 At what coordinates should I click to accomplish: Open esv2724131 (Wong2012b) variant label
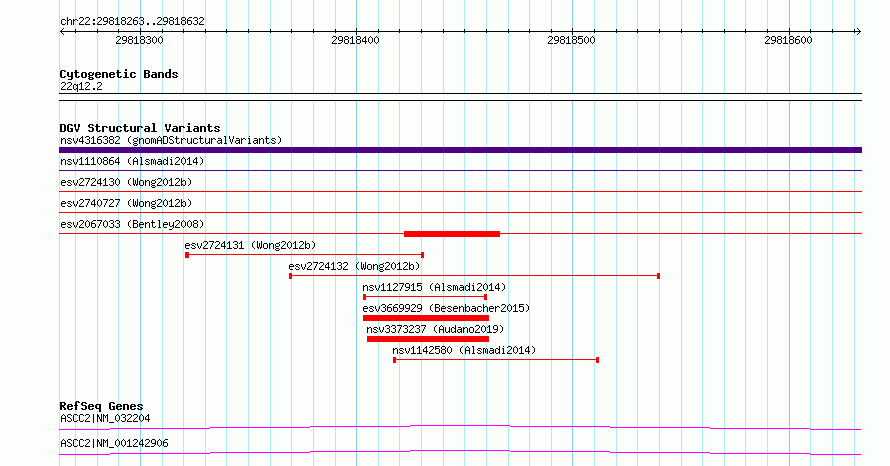coord(250,245)
